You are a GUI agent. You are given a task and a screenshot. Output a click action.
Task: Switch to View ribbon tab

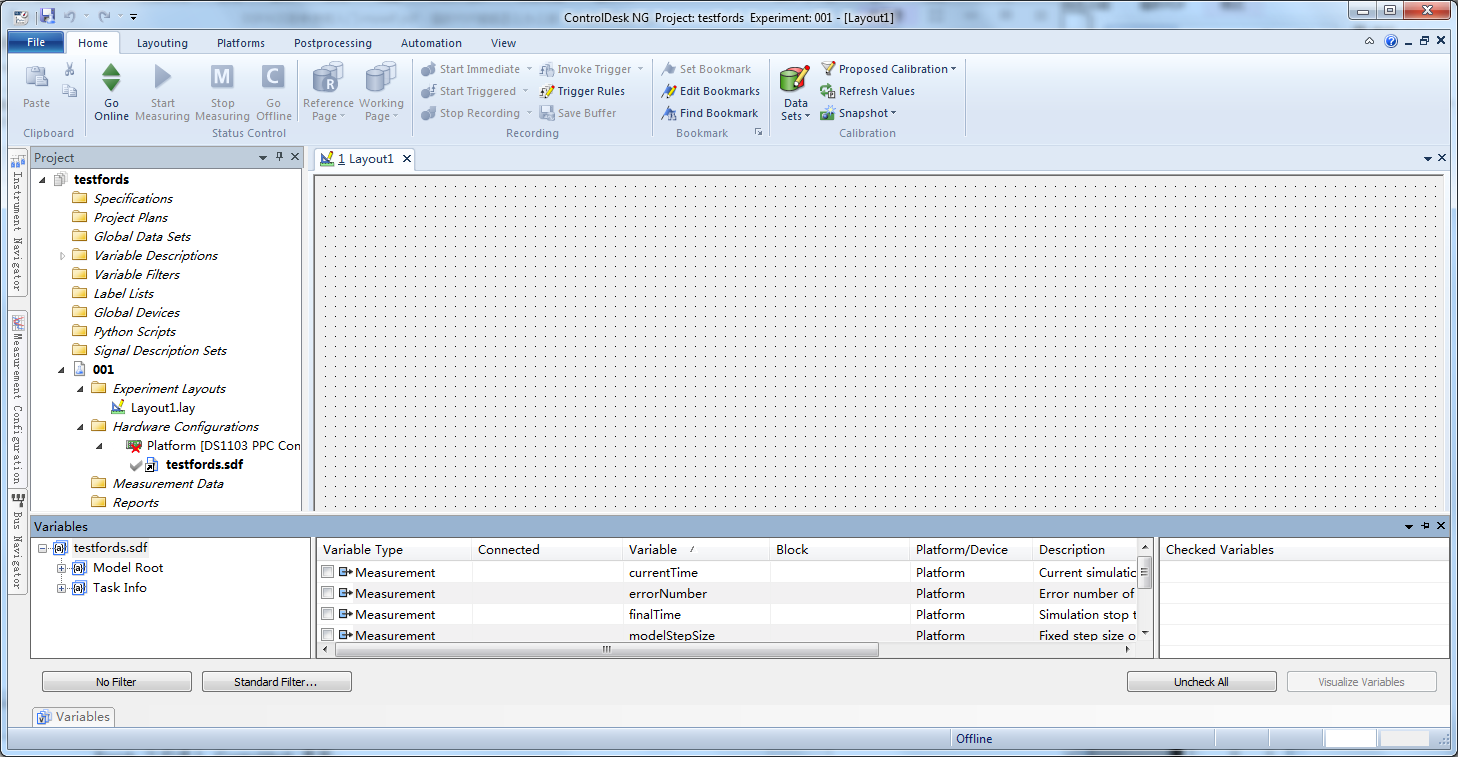pos(504,43)
